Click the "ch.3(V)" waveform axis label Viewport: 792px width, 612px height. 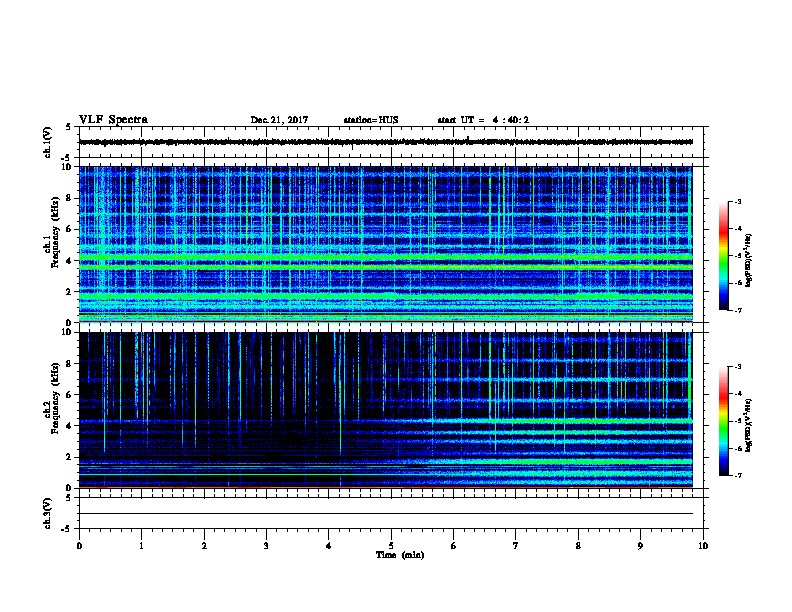pyautogui.click(x=47, y=513)
